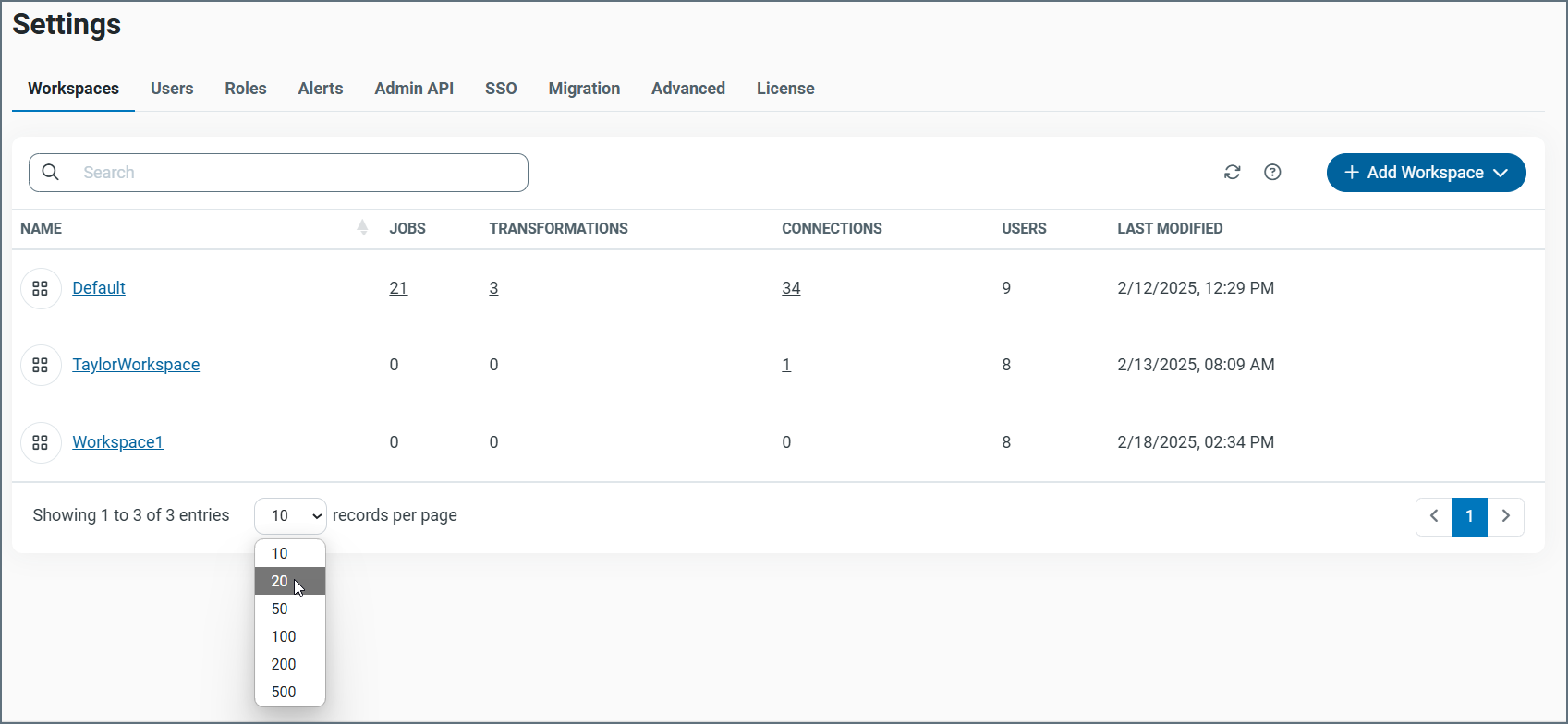Screen dimensions: 1568x724
Task: Go to the previous page arrow
Action: point(1433,516)
